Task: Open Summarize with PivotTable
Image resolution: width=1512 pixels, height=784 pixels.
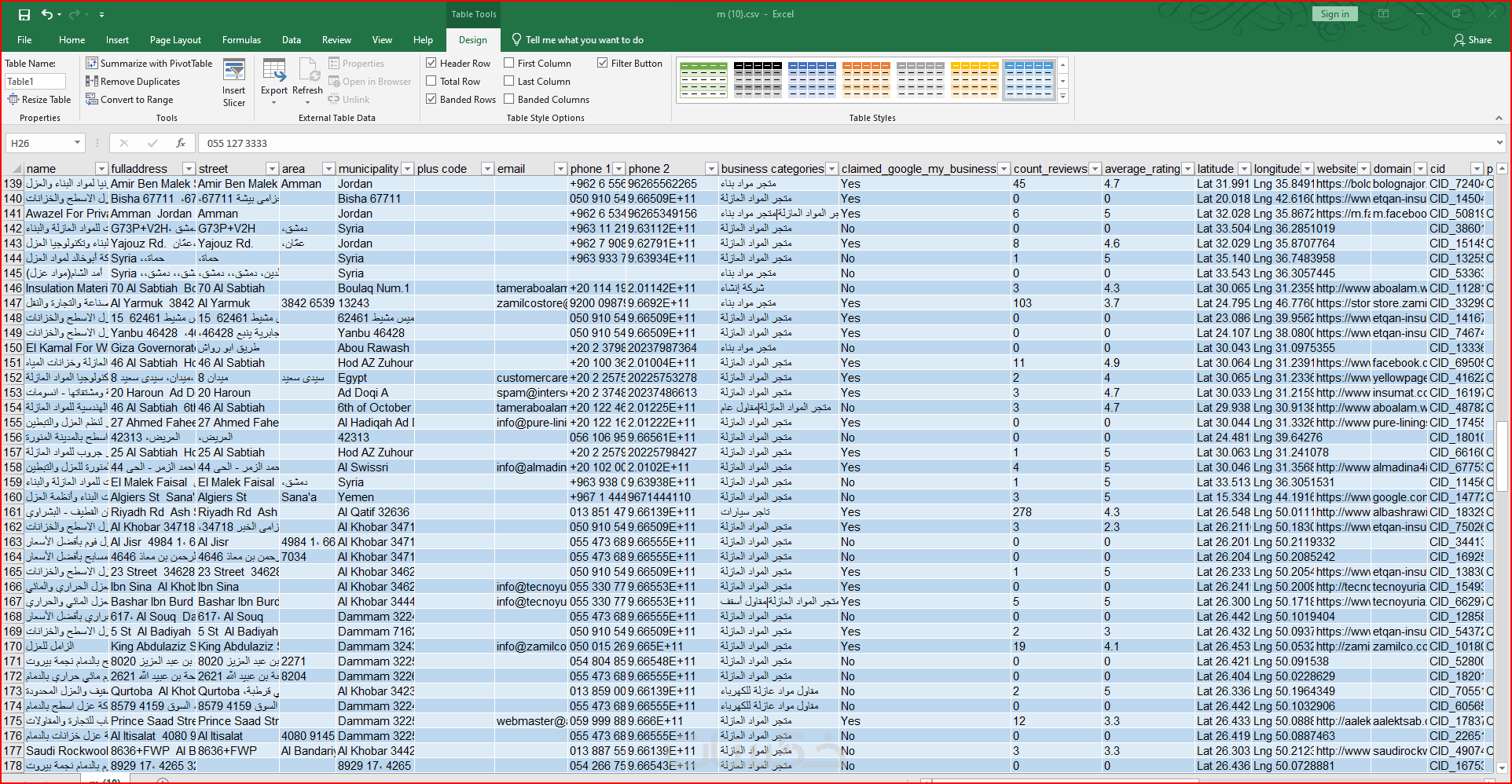Action: click(149, 64)
